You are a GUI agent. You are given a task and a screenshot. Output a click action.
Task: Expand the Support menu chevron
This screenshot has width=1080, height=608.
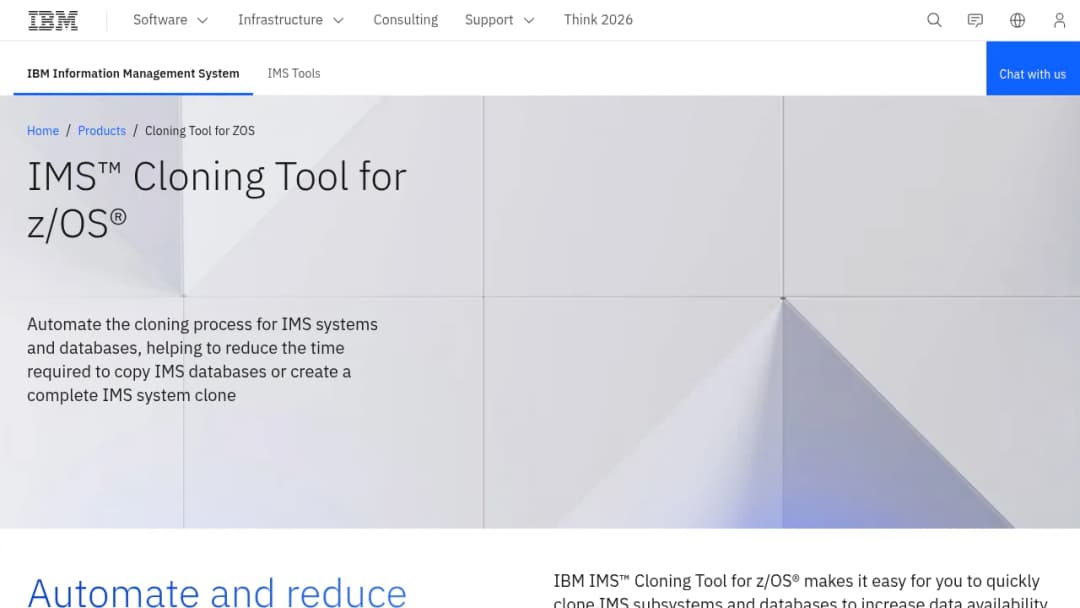click(x=529, y=21)
